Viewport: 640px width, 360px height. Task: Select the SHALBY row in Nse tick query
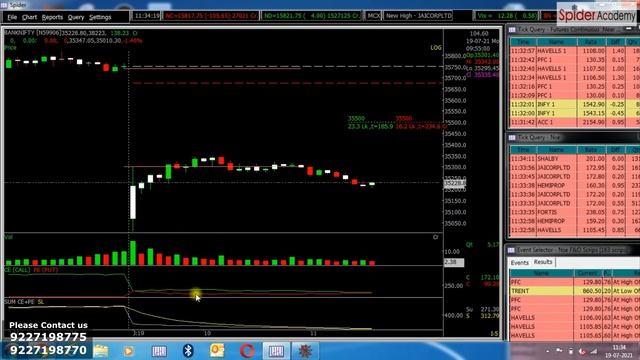click(575, 159)
